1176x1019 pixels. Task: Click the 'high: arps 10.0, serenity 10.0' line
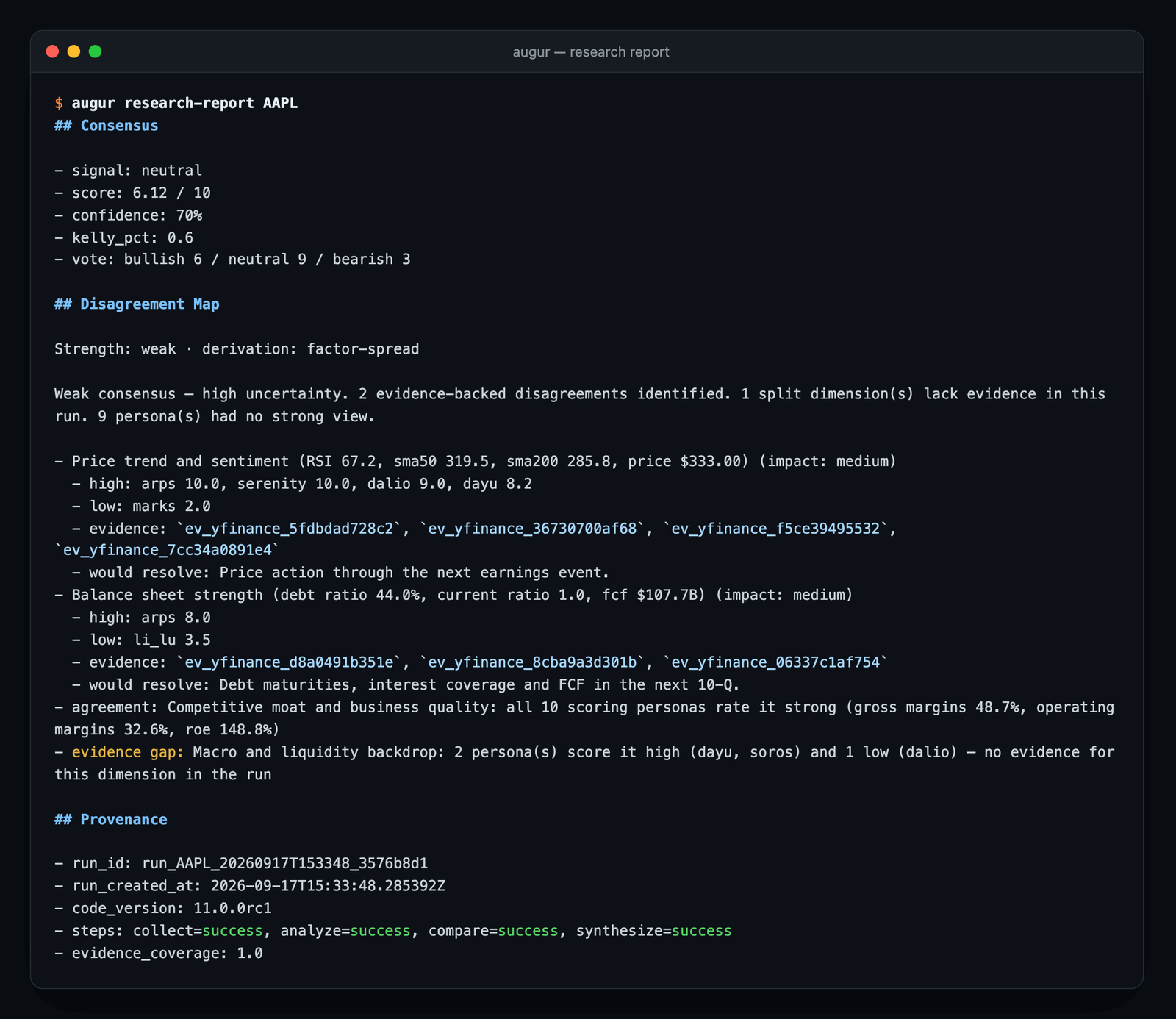pos(302,484)
